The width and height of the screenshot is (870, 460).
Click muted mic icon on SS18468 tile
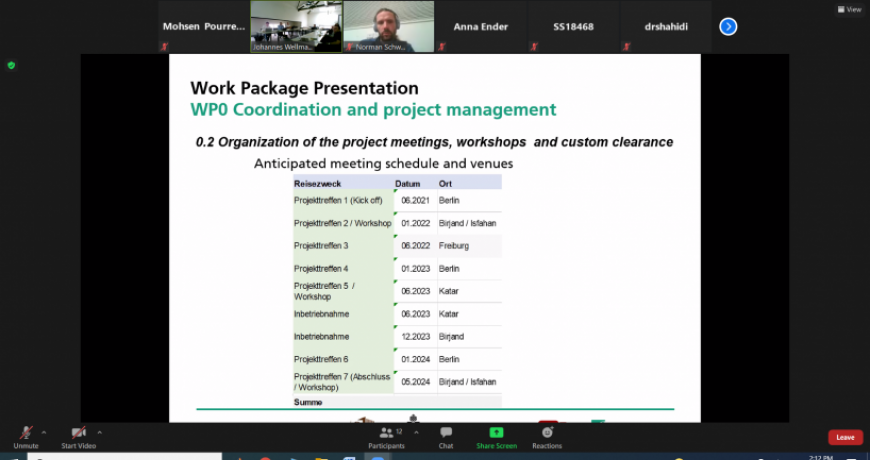coord(534,47)
